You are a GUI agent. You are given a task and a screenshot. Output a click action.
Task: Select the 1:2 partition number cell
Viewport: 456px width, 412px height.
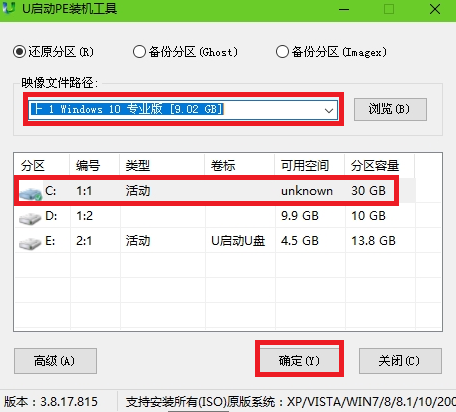84,216
